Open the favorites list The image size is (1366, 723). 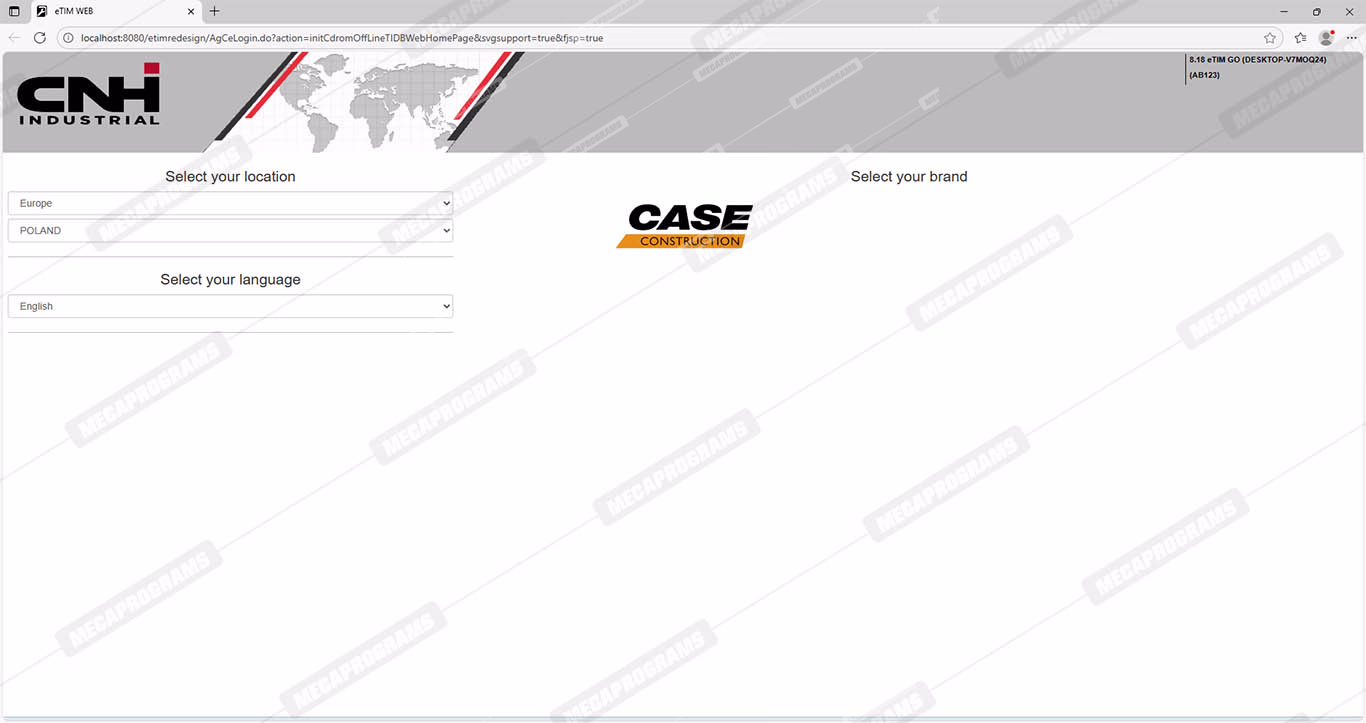(x=1300, y=38)
